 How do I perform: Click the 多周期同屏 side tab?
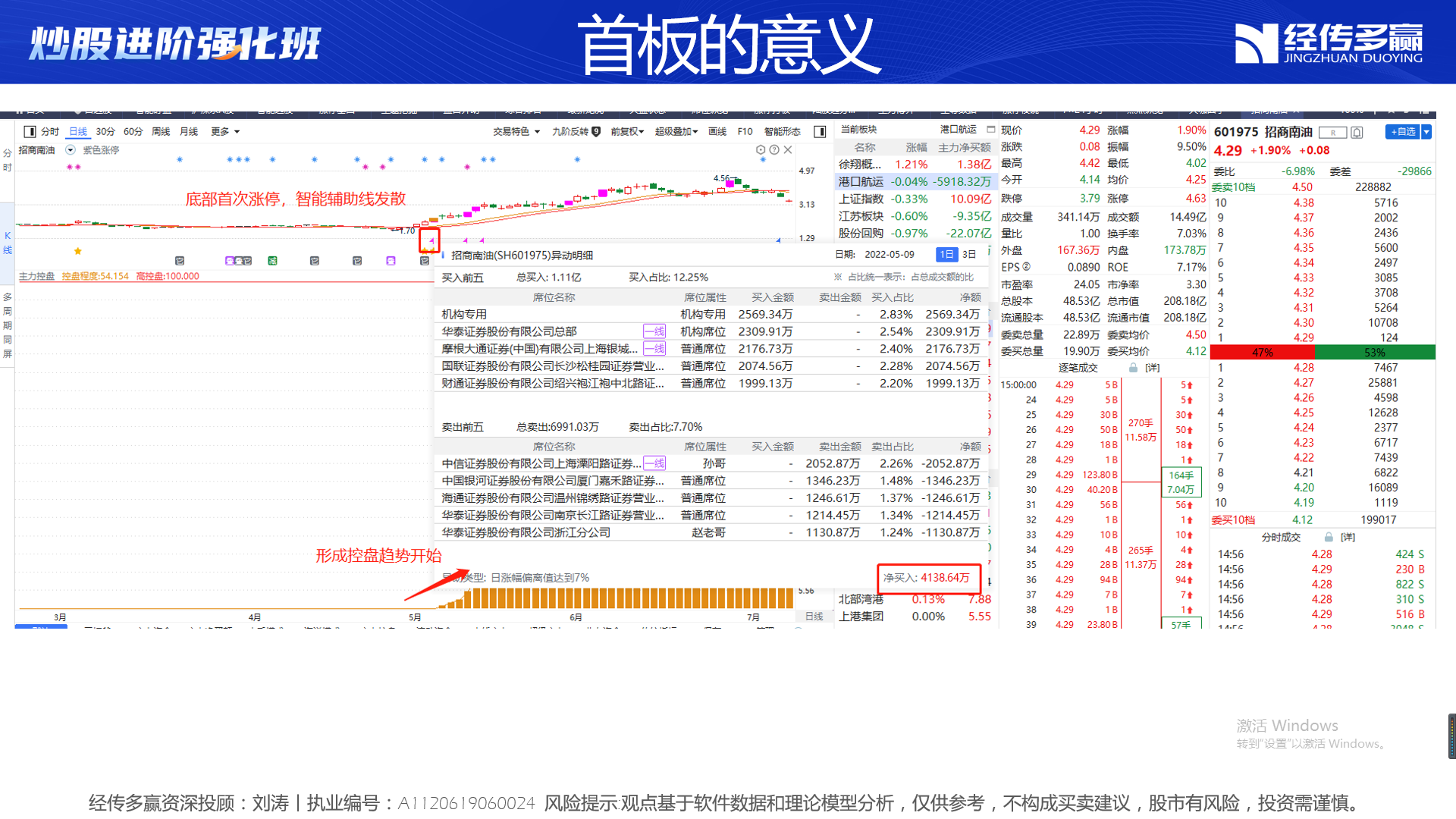pyautogui.click(x=8, y=325)
